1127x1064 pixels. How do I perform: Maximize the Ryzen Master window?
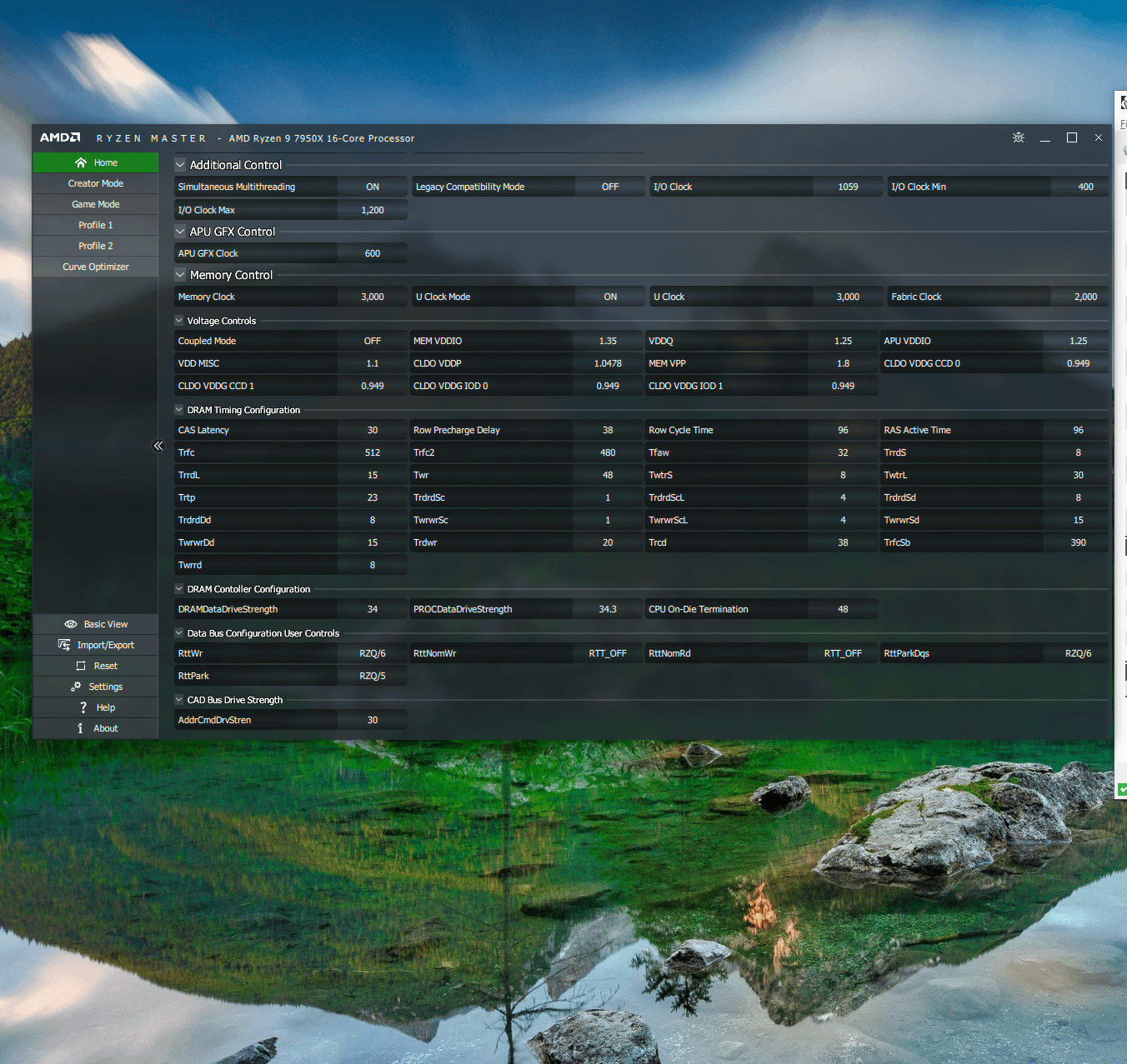(1072, 137)
